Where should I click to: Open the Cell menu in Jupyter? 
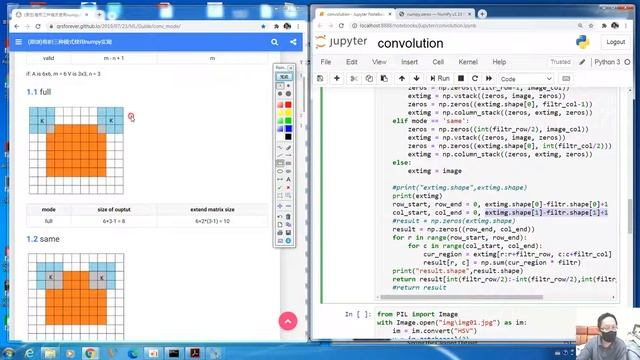(x=438, y=62)
